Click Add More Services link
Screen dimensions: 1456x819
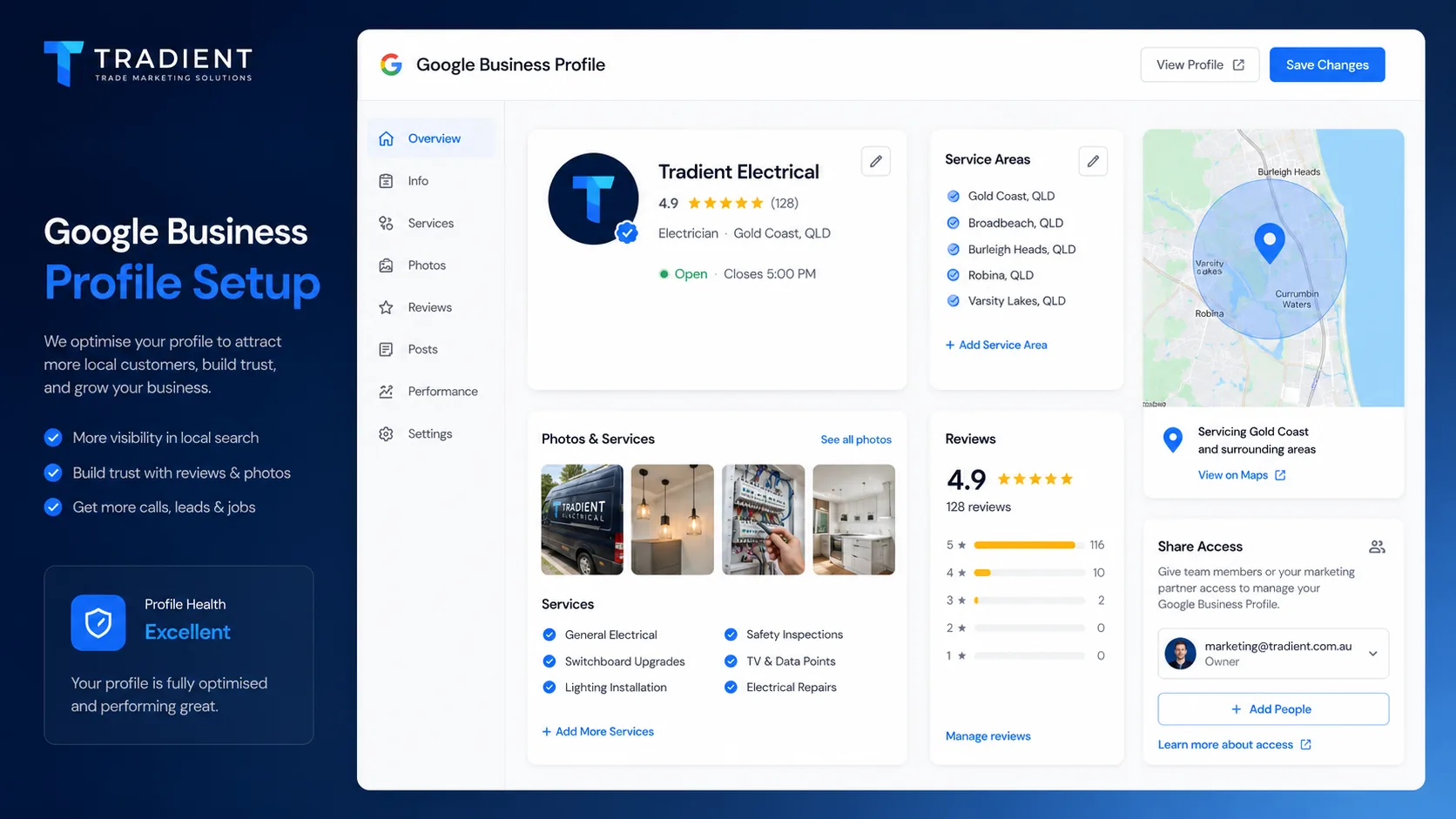(x=598, y=732)
